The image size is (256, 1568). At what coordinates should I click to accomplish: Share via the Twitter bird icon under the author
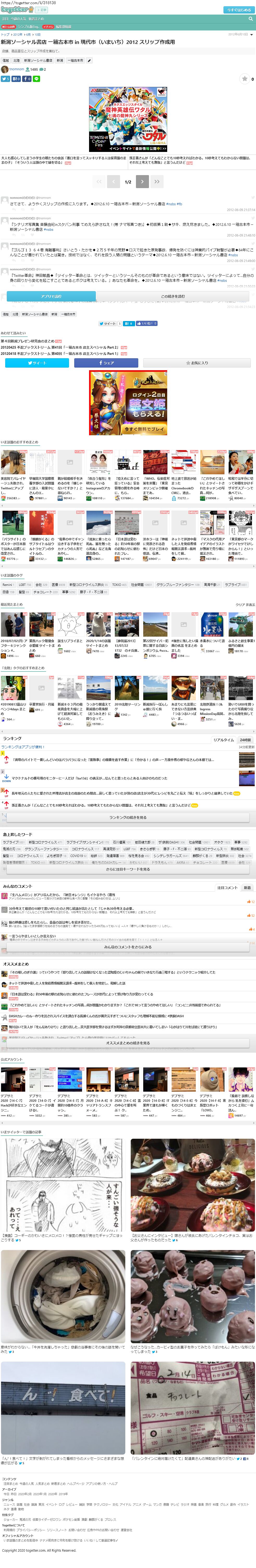pyautogui.click(x=5, y=79)
